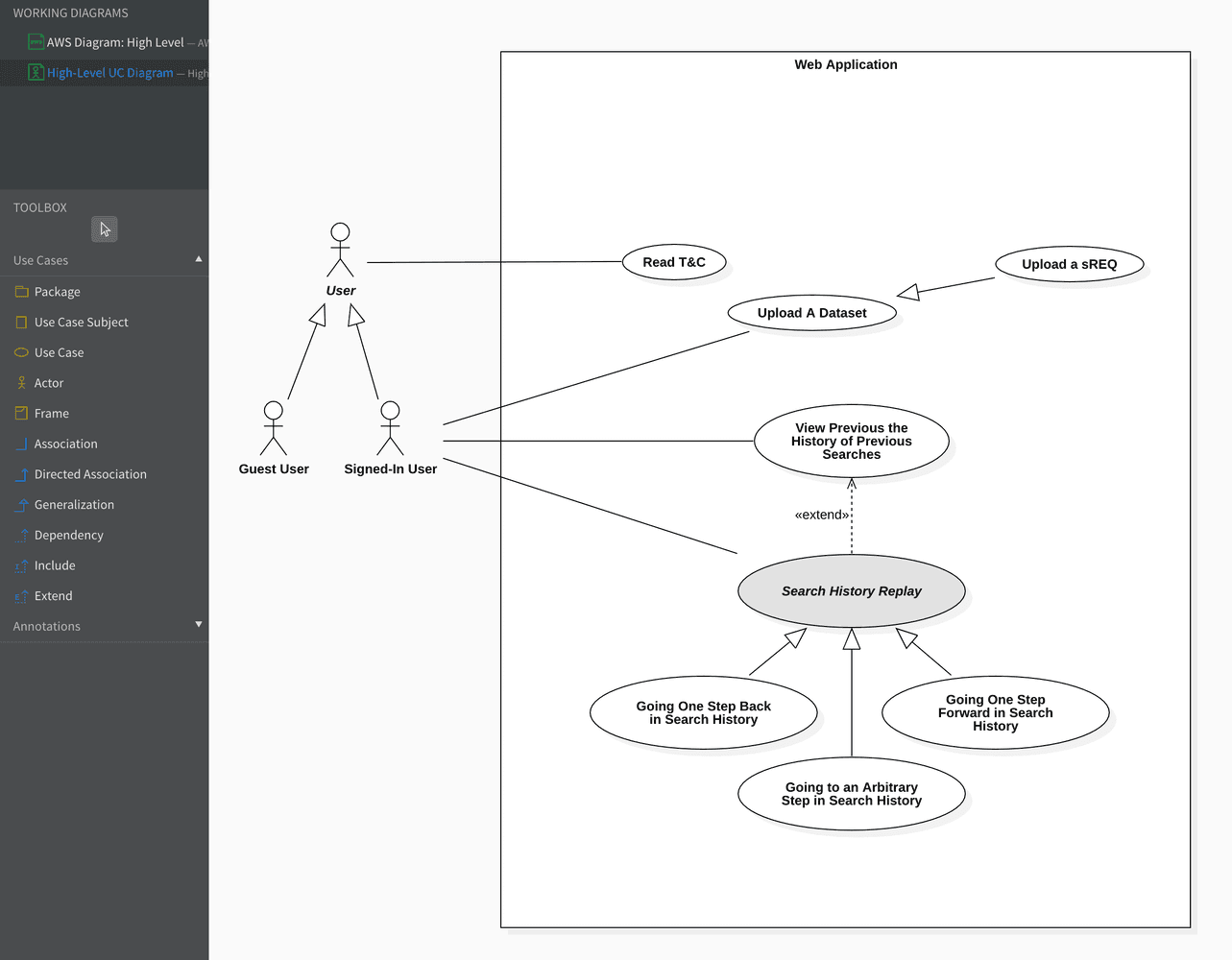1232x960 pixels.
Task: Expand the Annotations toolbox section
Action: 199,625
